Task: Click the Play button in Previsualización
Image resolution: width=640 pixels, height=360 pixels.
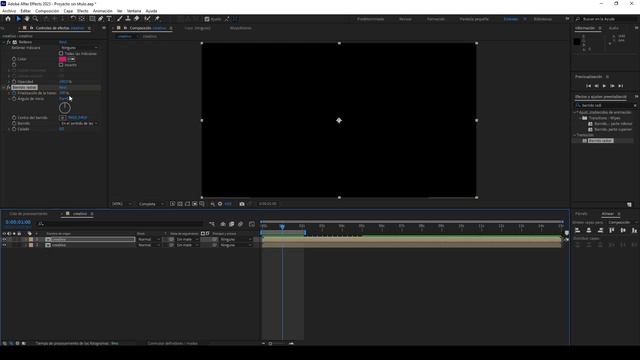Action: 604,86
